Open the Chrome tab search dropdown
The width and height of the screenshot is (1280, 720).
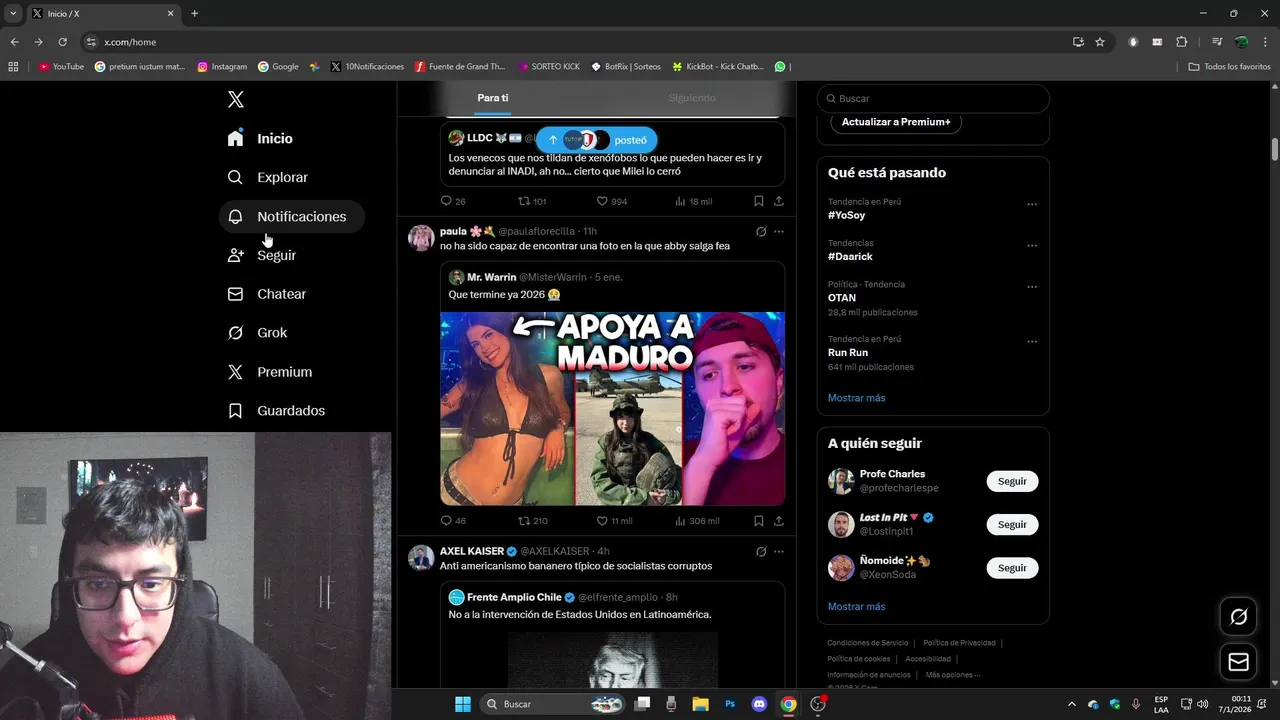13,13
